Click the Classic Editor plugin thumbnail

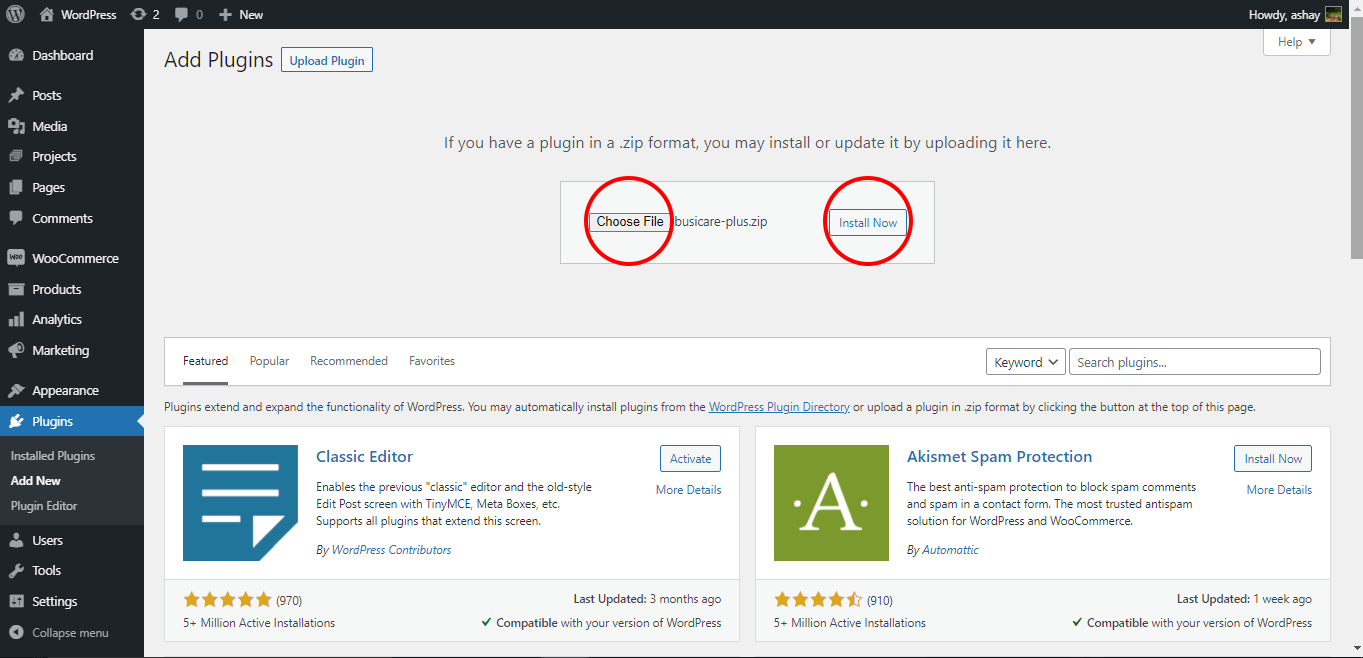point(240,503)
